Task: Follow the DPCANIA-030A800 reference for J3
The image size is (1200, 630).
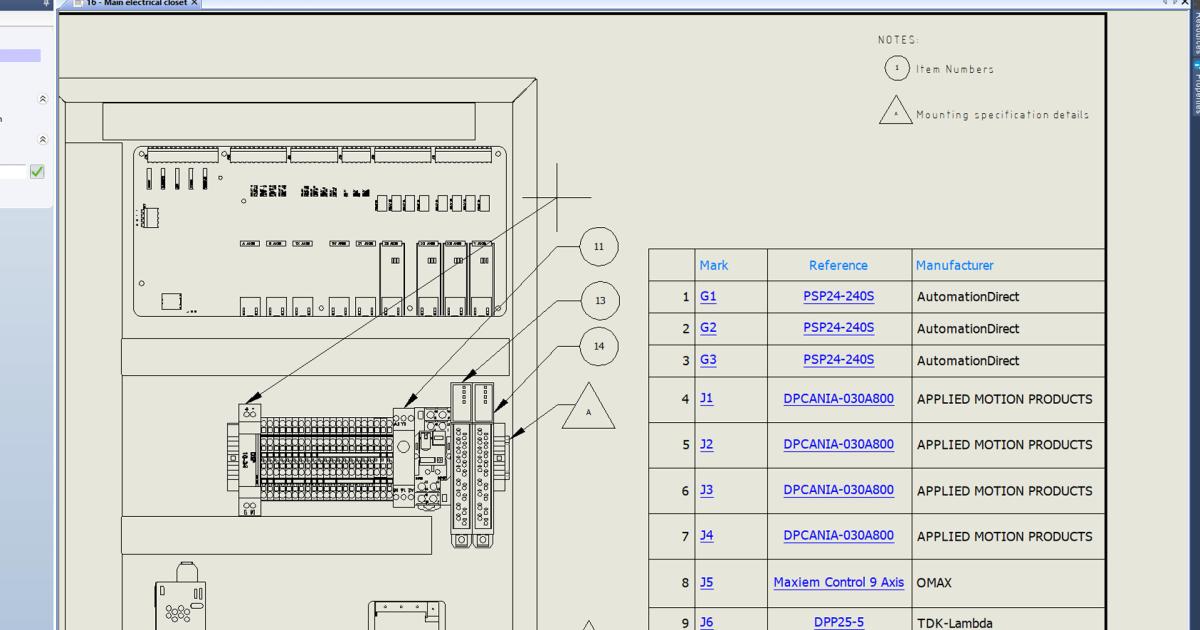Action: pyautogui.click(x=838, y=490)
